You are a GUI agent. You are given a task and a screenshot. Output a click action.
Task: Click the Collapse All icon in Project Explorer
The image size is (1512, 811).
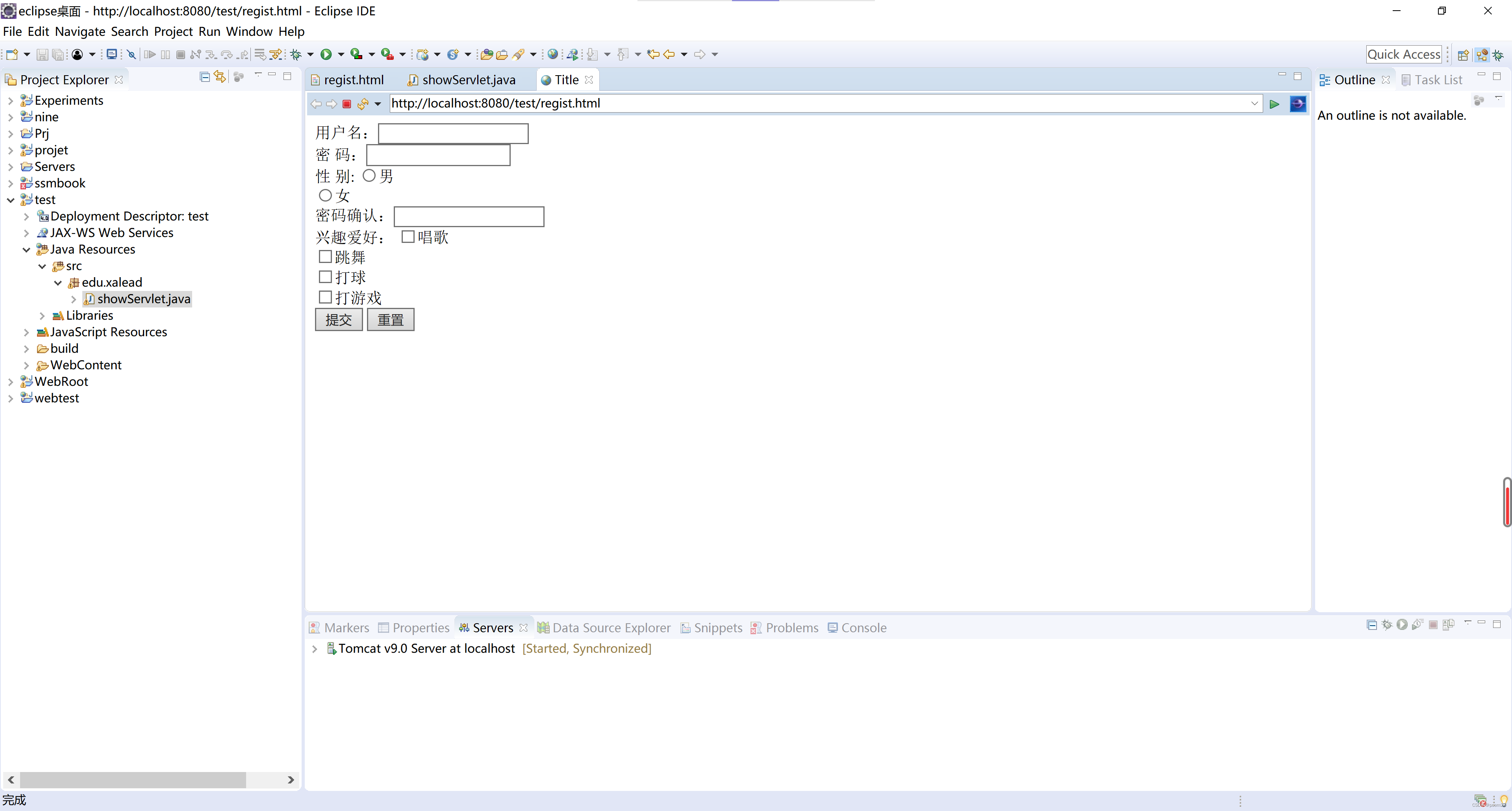pyautogui.click(x=204, y=77)
